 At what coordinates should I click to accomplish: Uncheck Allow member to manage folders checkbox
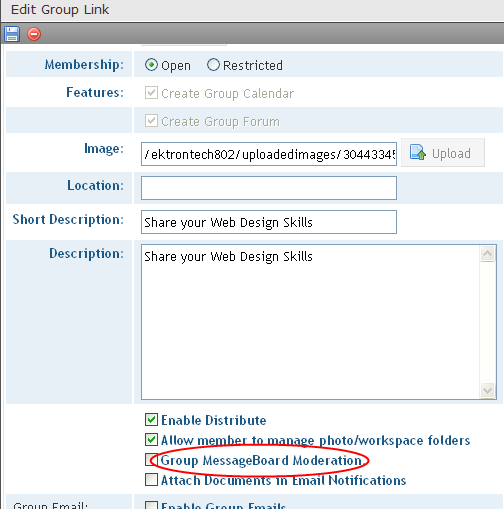pos(151,440)
